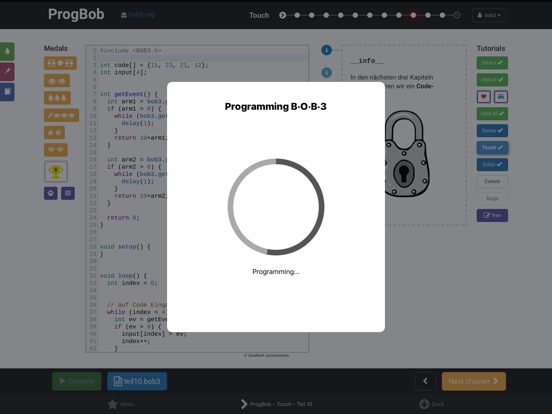Click the padlock illustration in info panel

407,153
